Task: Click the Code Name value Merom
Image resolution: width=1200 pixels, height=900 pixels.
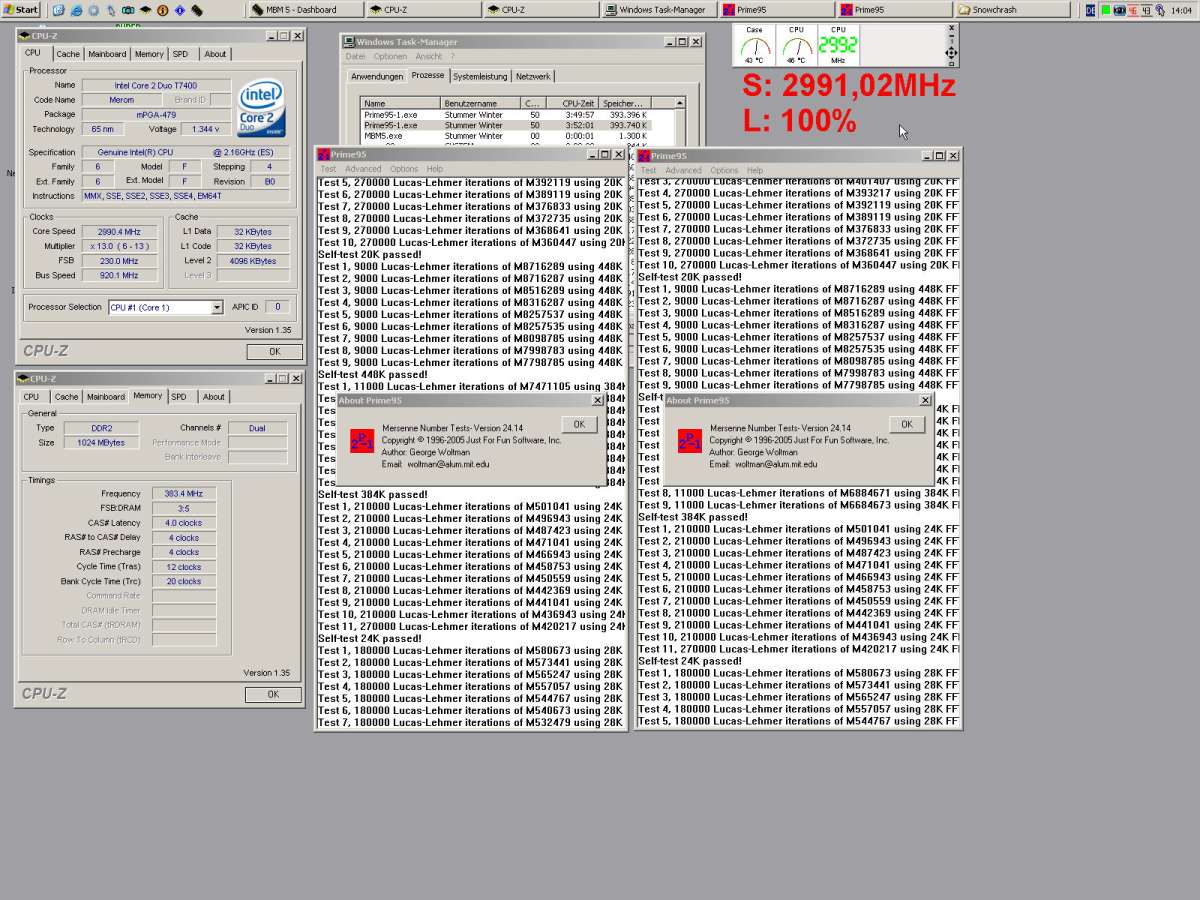Action: (x=121, y=100)
